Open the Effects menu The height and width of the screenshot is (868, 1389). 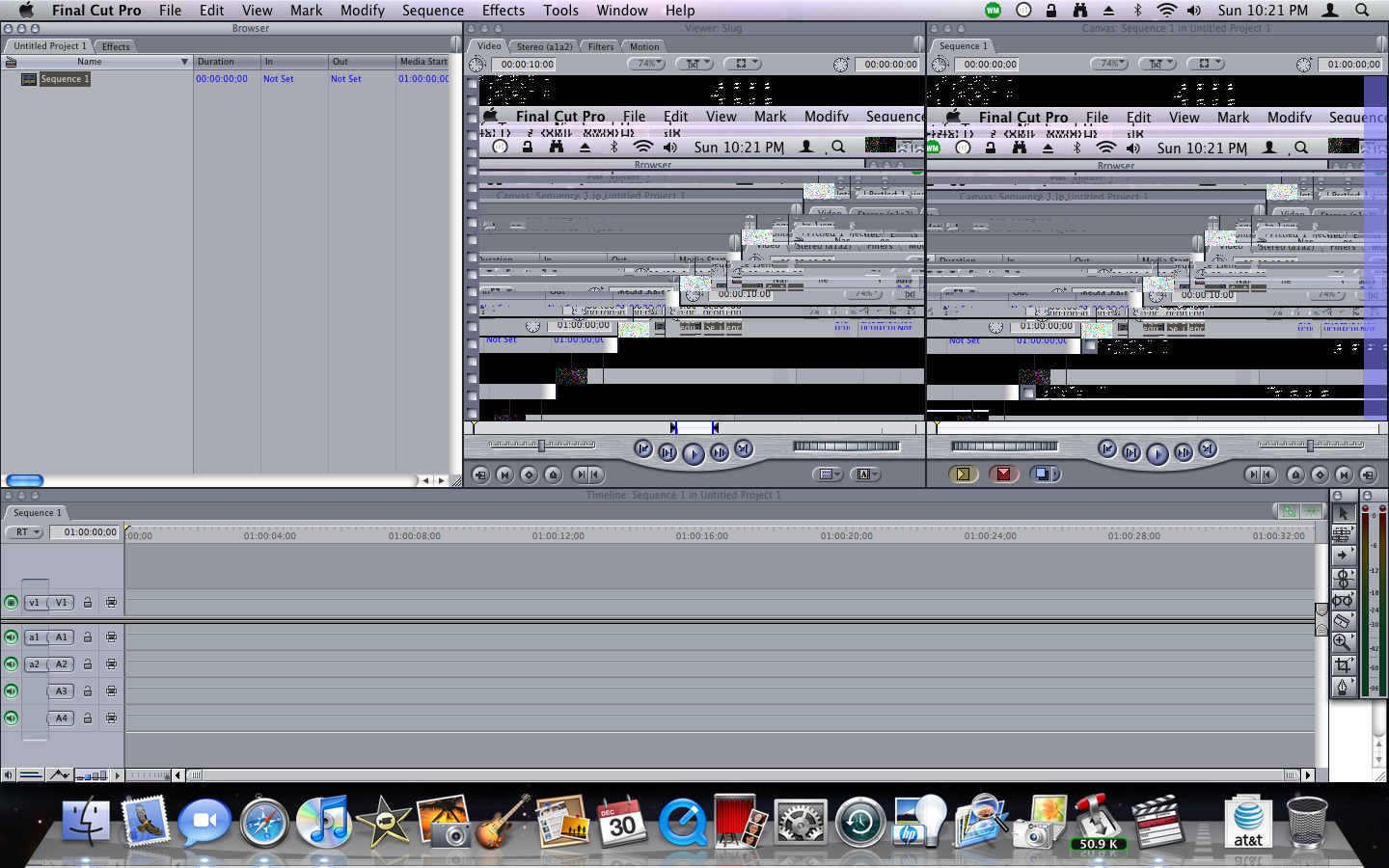(504, 10)
